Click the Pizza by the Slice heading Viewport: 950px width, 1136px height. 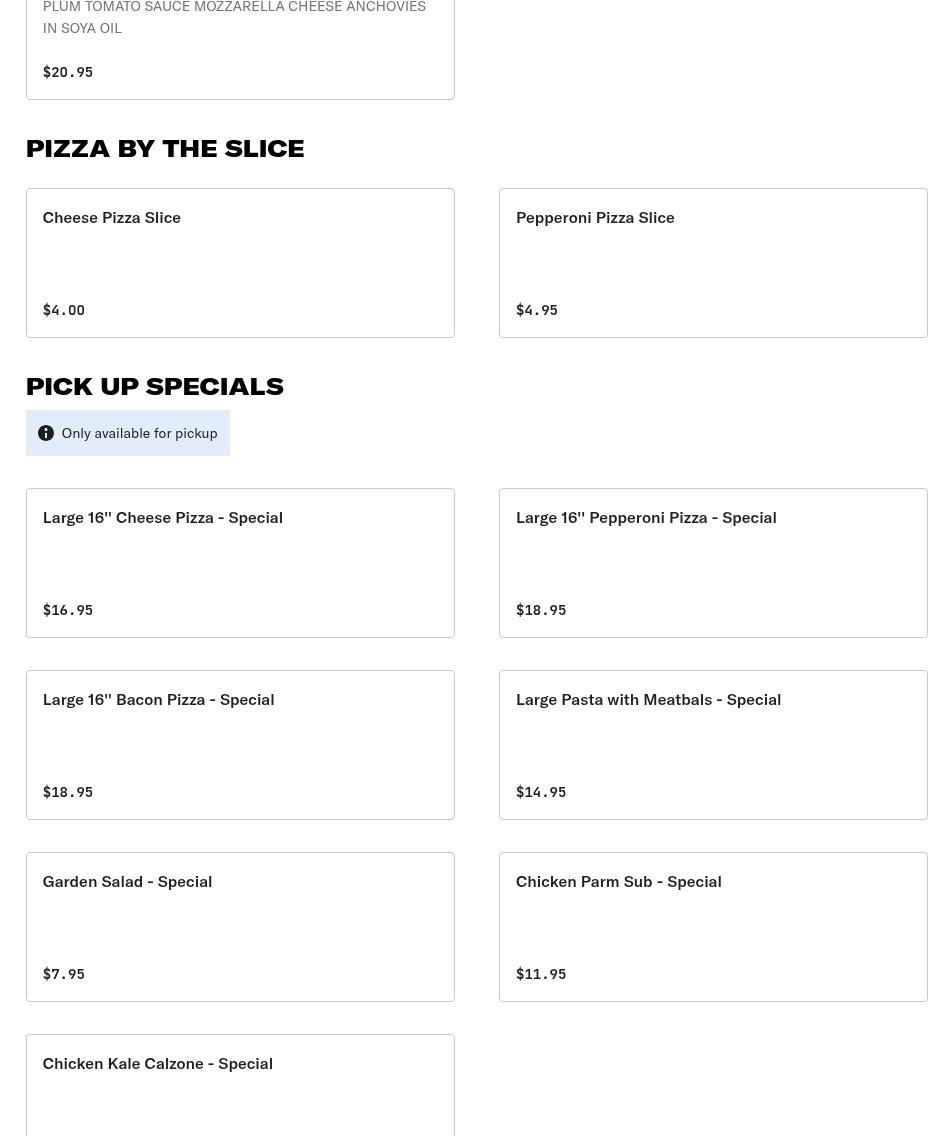[x=165, y=148]
